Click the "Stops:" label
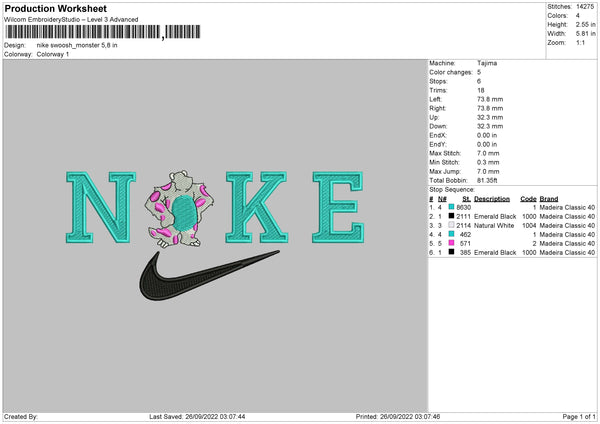 (x=438, y=81)
